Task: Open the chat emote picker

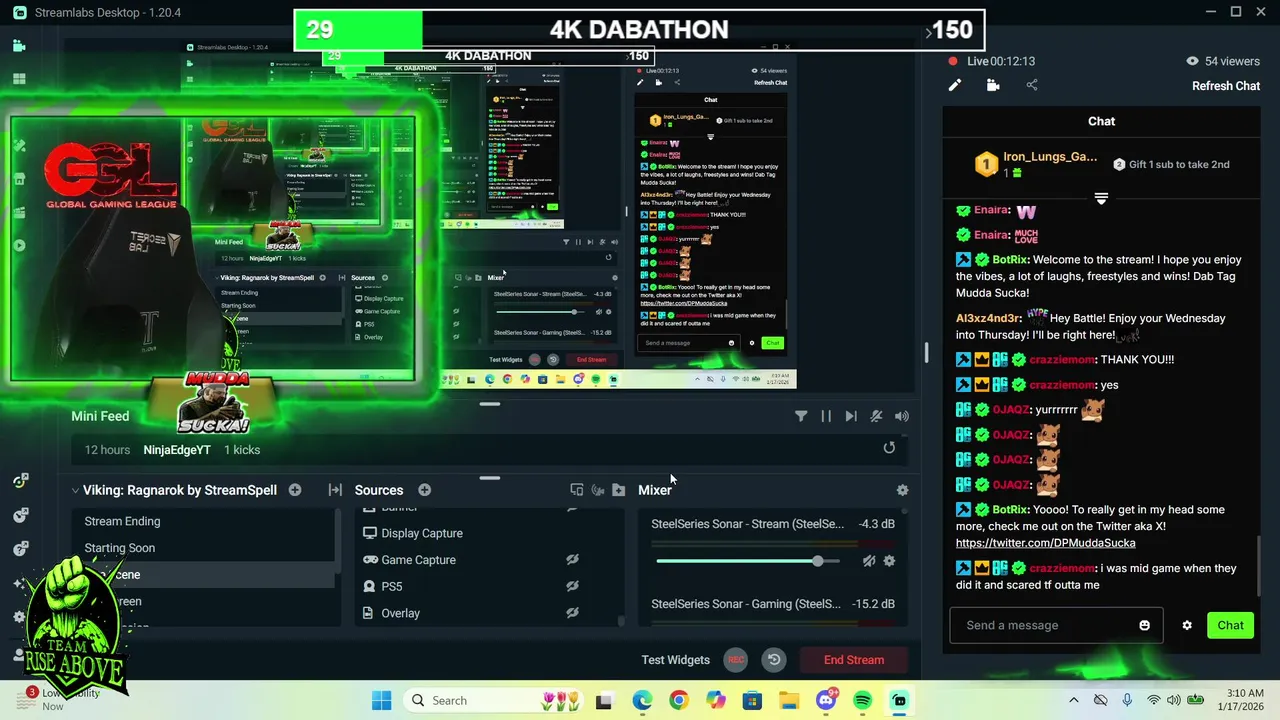Action: click(1145, 626)
